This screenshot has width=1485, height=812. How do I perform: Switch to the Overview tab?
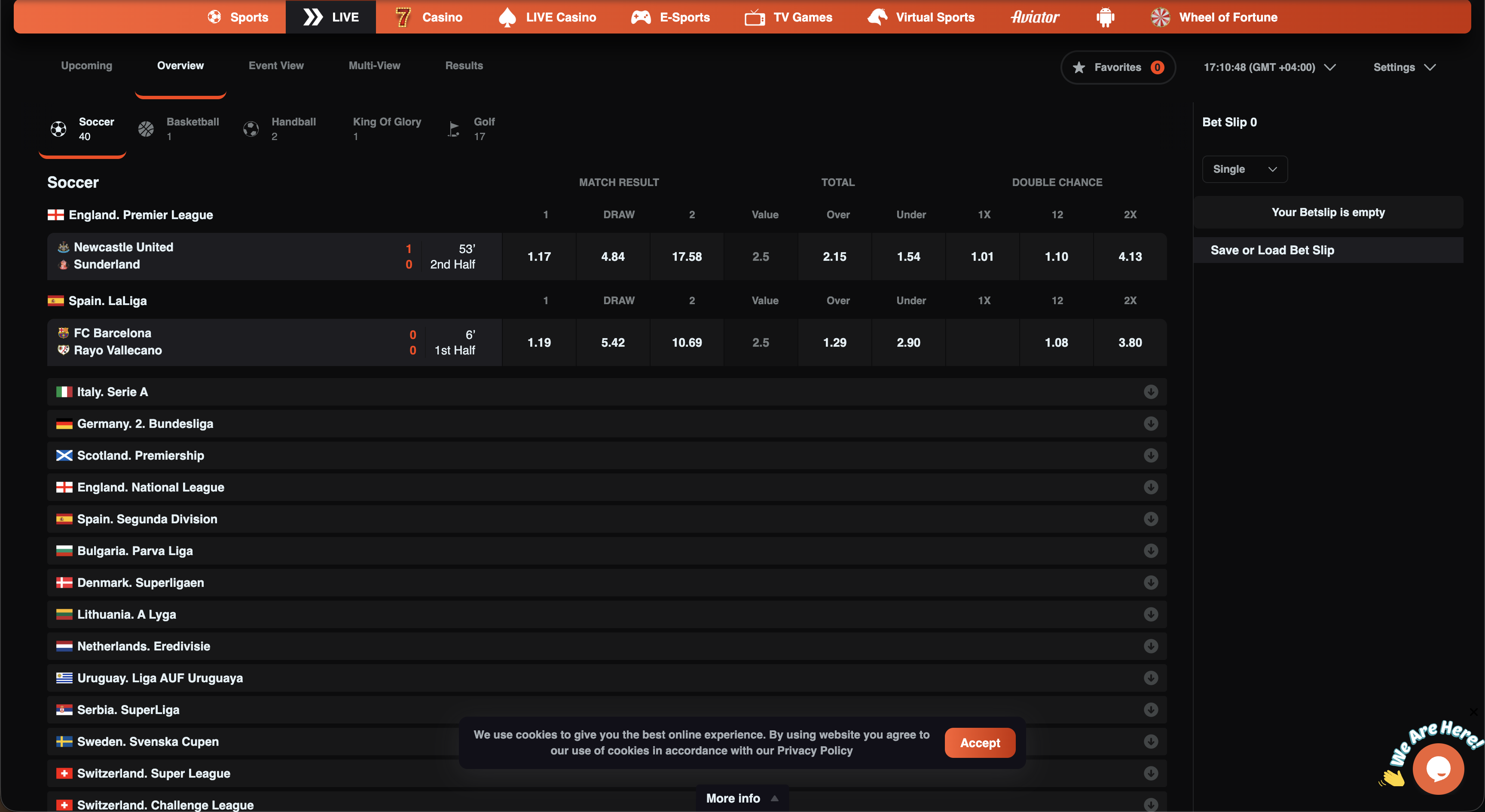click(180, 66)
